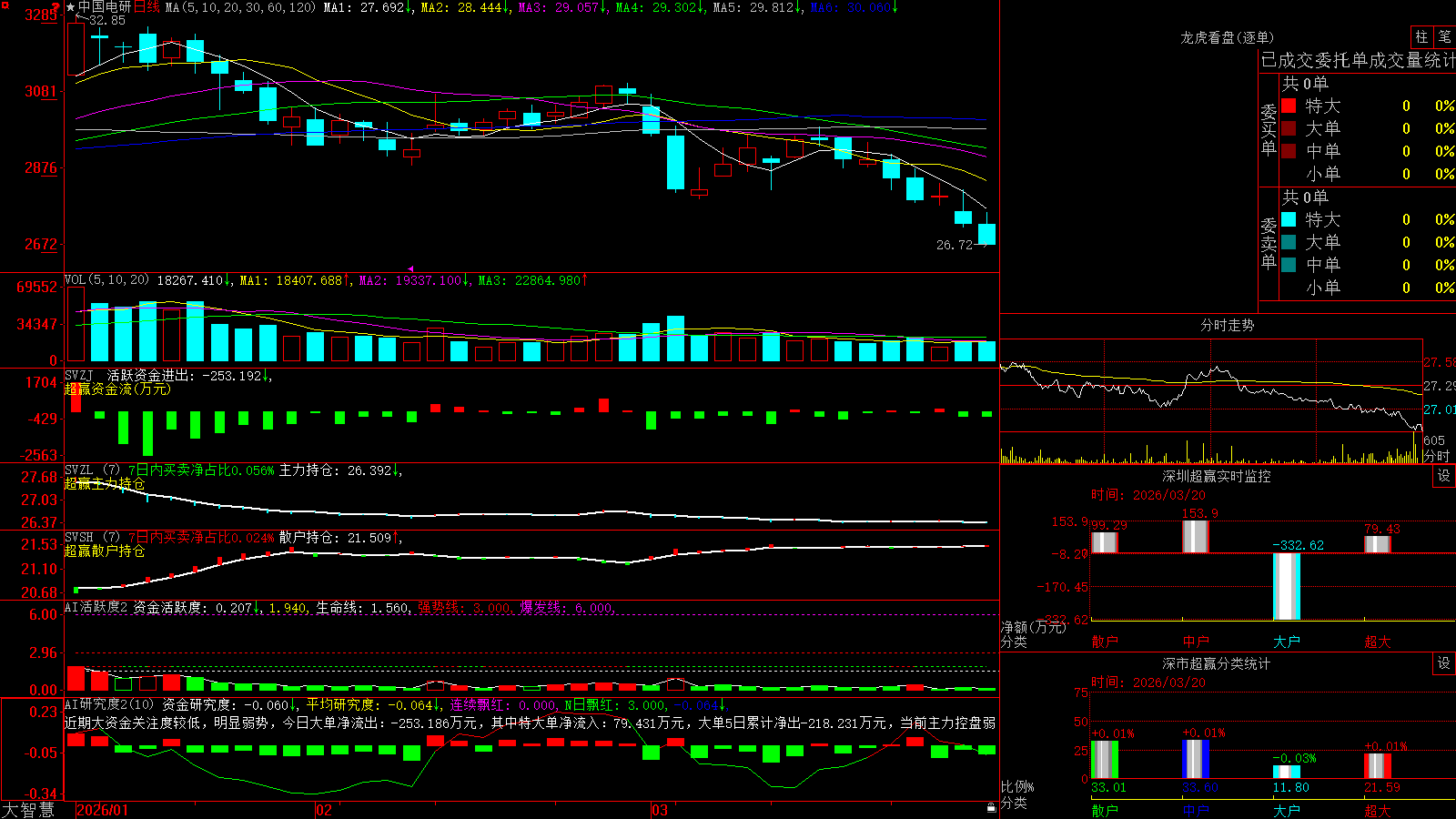The width and height of the screenshot is (1456, 819).
Task: Click the dark red 大单 buy-order swatch
Action: (1289, 128)
